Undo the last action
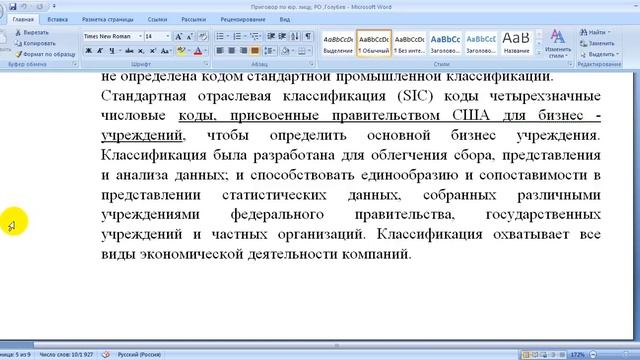 pyautogui.click(x=24, y=7)
